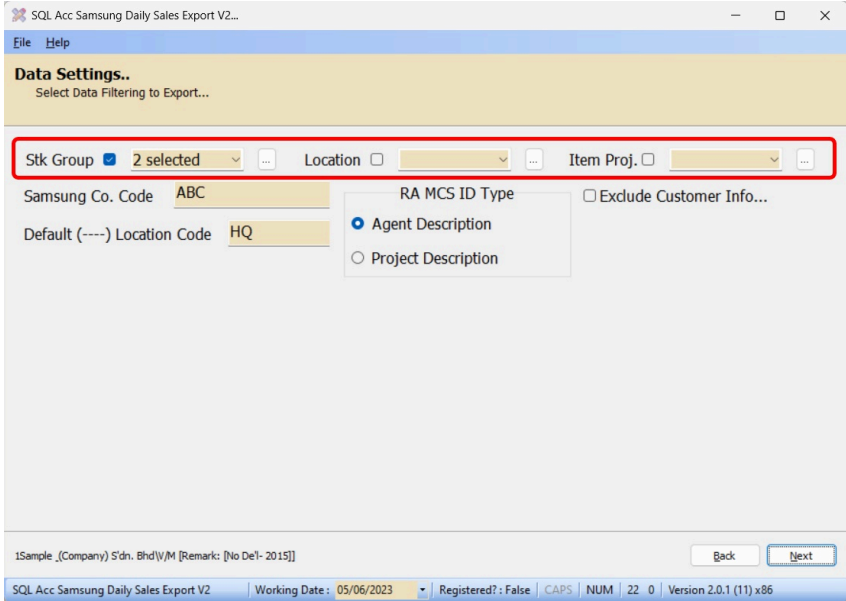Expand the Stk Group '2 selected' dropdown
This screenshot has height=601, width=846.
coord(235,160)
